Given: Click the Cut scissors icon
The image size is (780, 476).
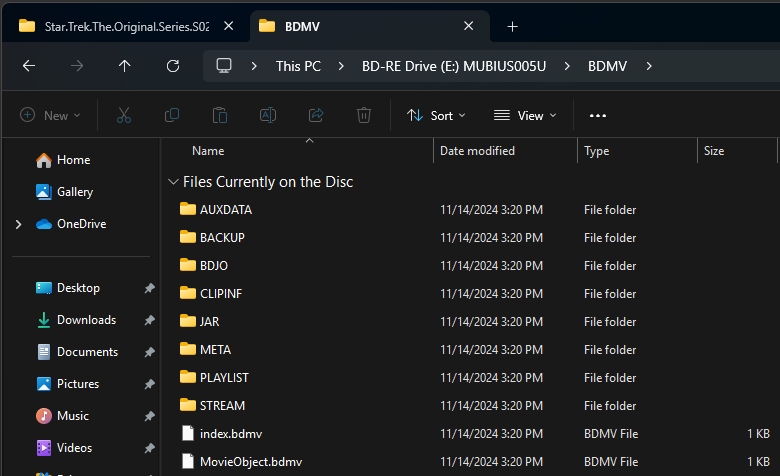Looking at the screenshot, I should [124, 115].
